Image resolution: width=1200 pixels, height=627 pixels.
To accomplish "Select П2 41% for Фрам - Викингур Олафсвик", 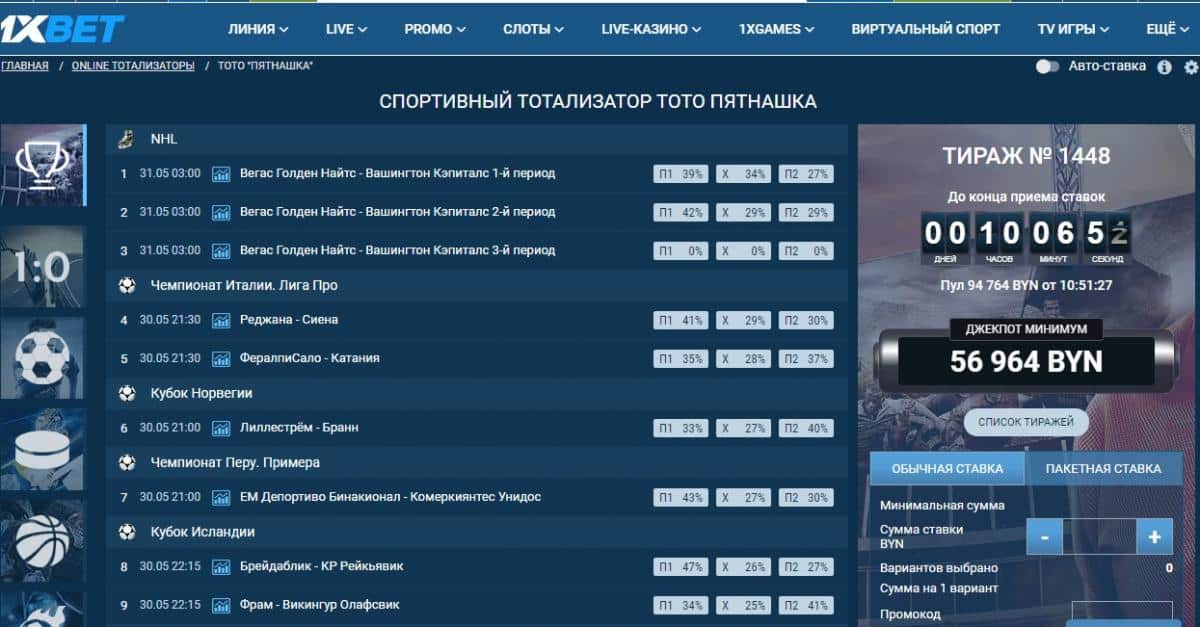I will coord(806,606).
